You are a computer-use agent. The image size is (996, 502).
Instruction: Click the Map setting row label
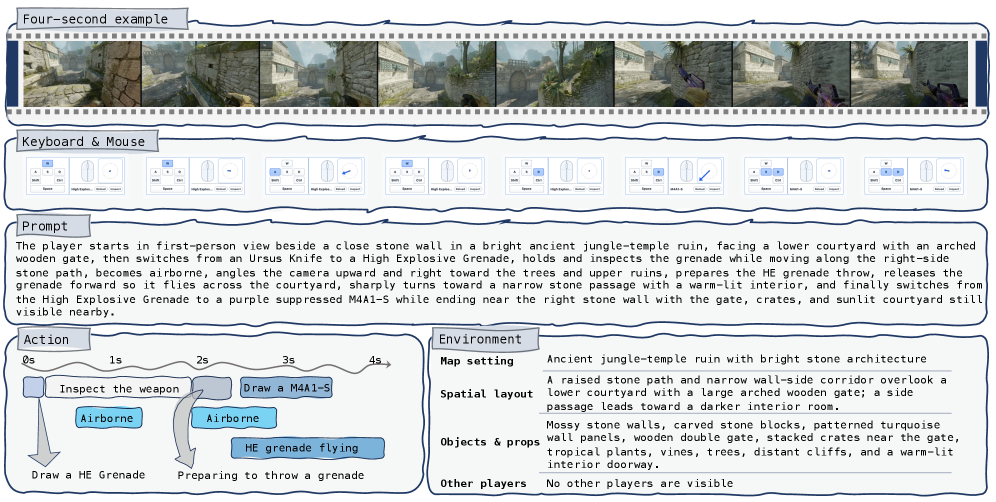click(x=477, y=361)
